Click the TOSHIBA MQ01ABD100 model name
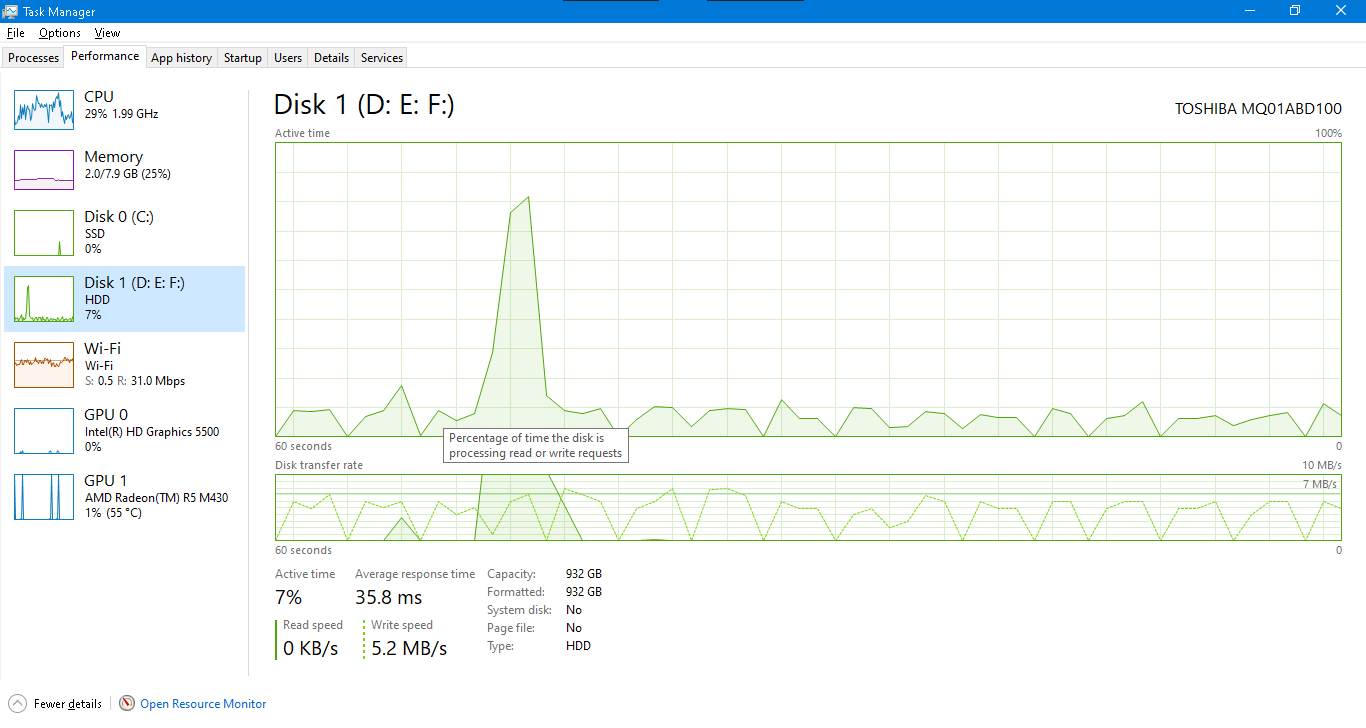Screen dimensions: 1366x728 (x=1258, y=108)
